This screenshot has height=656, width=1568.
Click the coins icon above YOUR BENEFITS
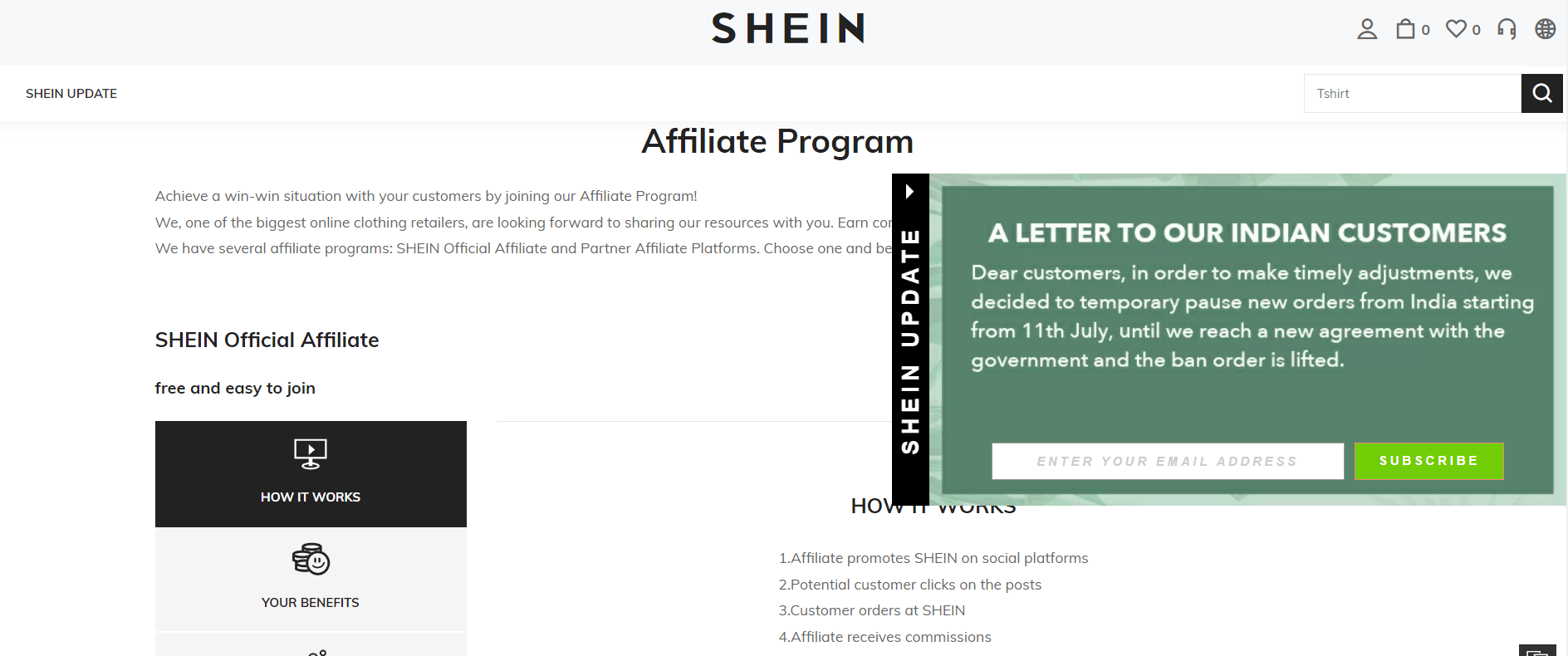(x=310, y=559)
